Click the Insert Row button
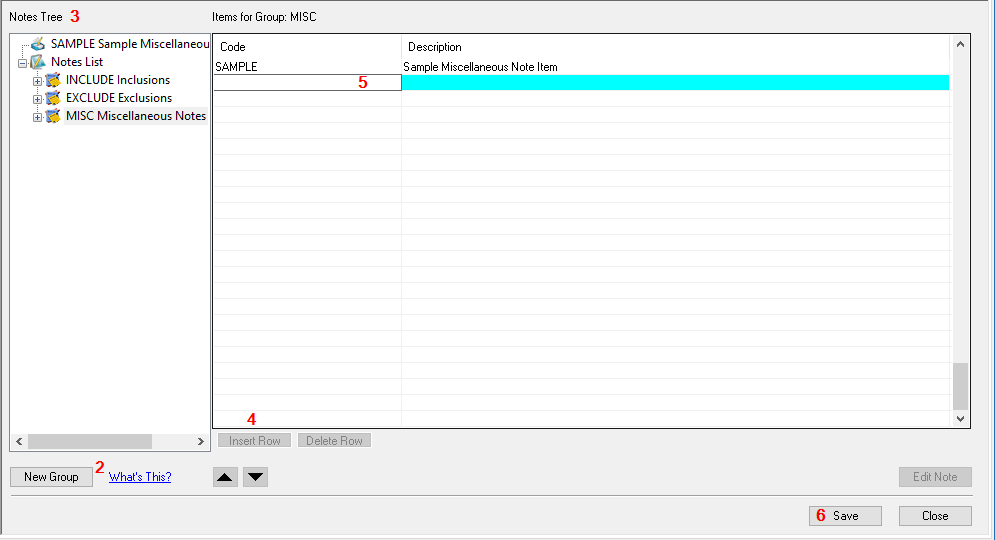Screen dimensions: 995x540 point(254,441)
